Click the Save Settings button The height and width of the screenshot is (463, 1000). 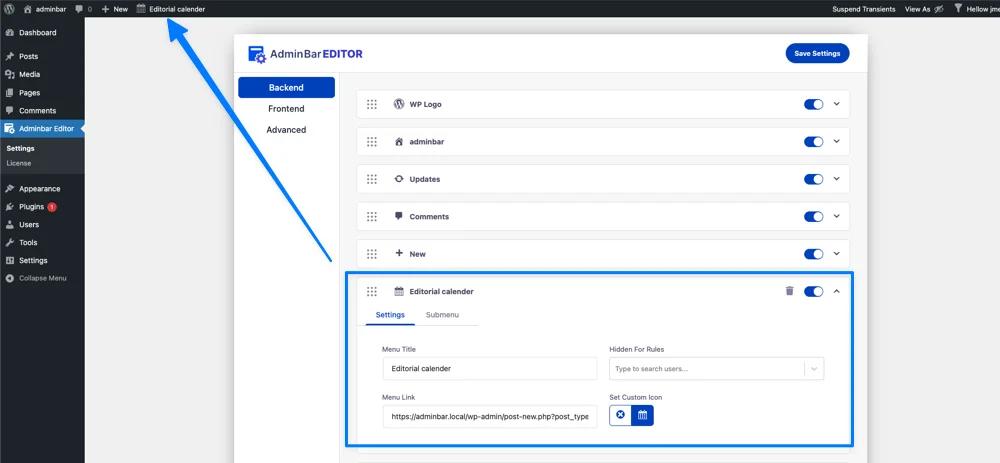[x=817, y=54]
